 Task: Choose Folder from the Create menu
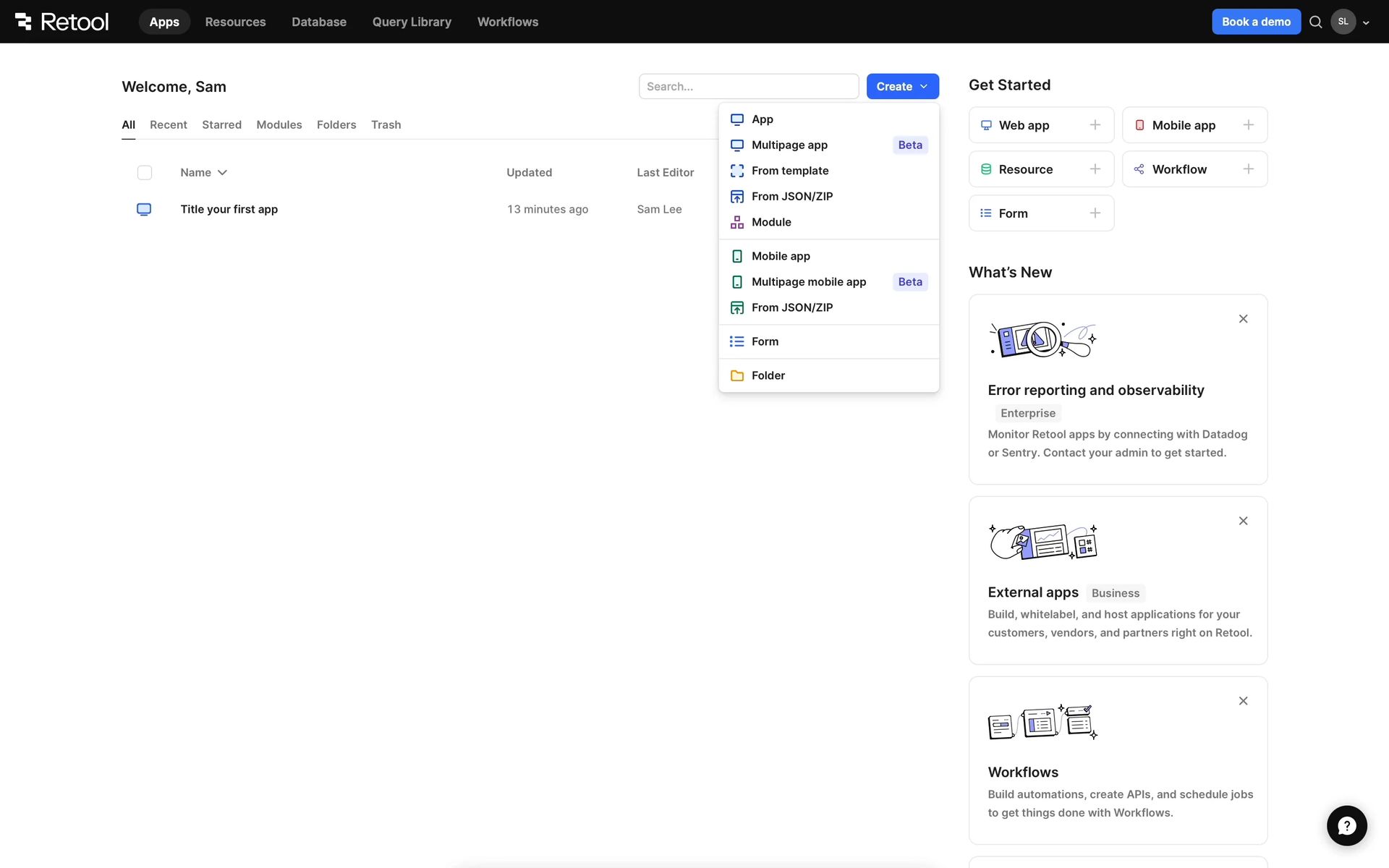pyautogui.click(x=828, y=375)
